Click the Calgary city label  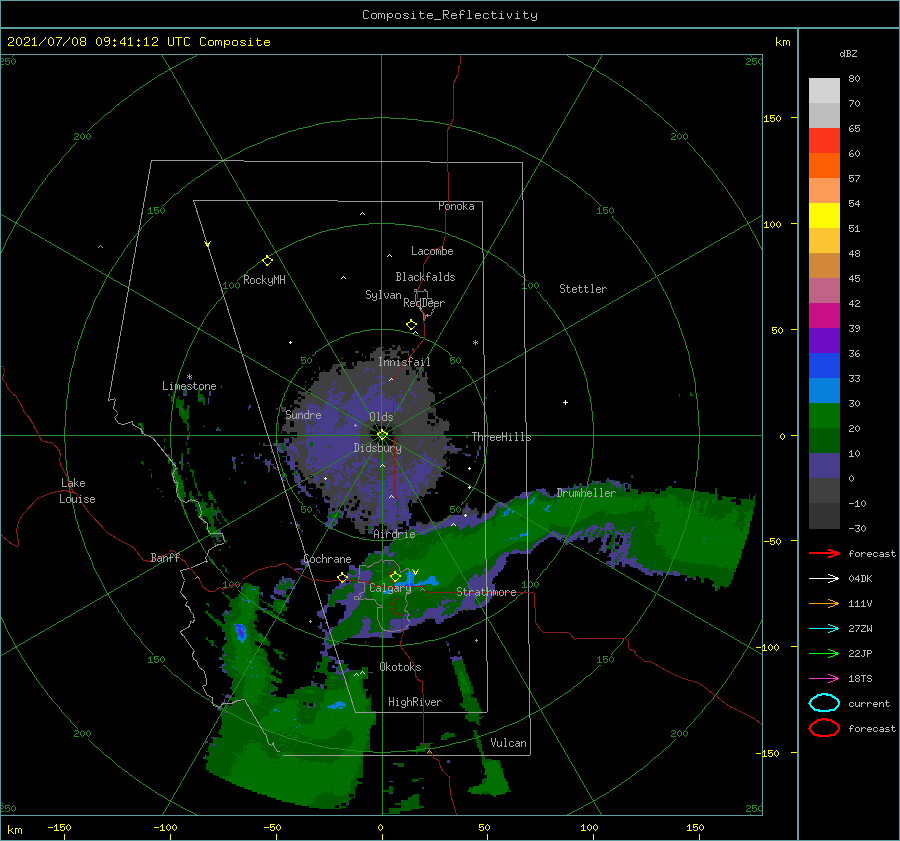(x=390, y=588)
